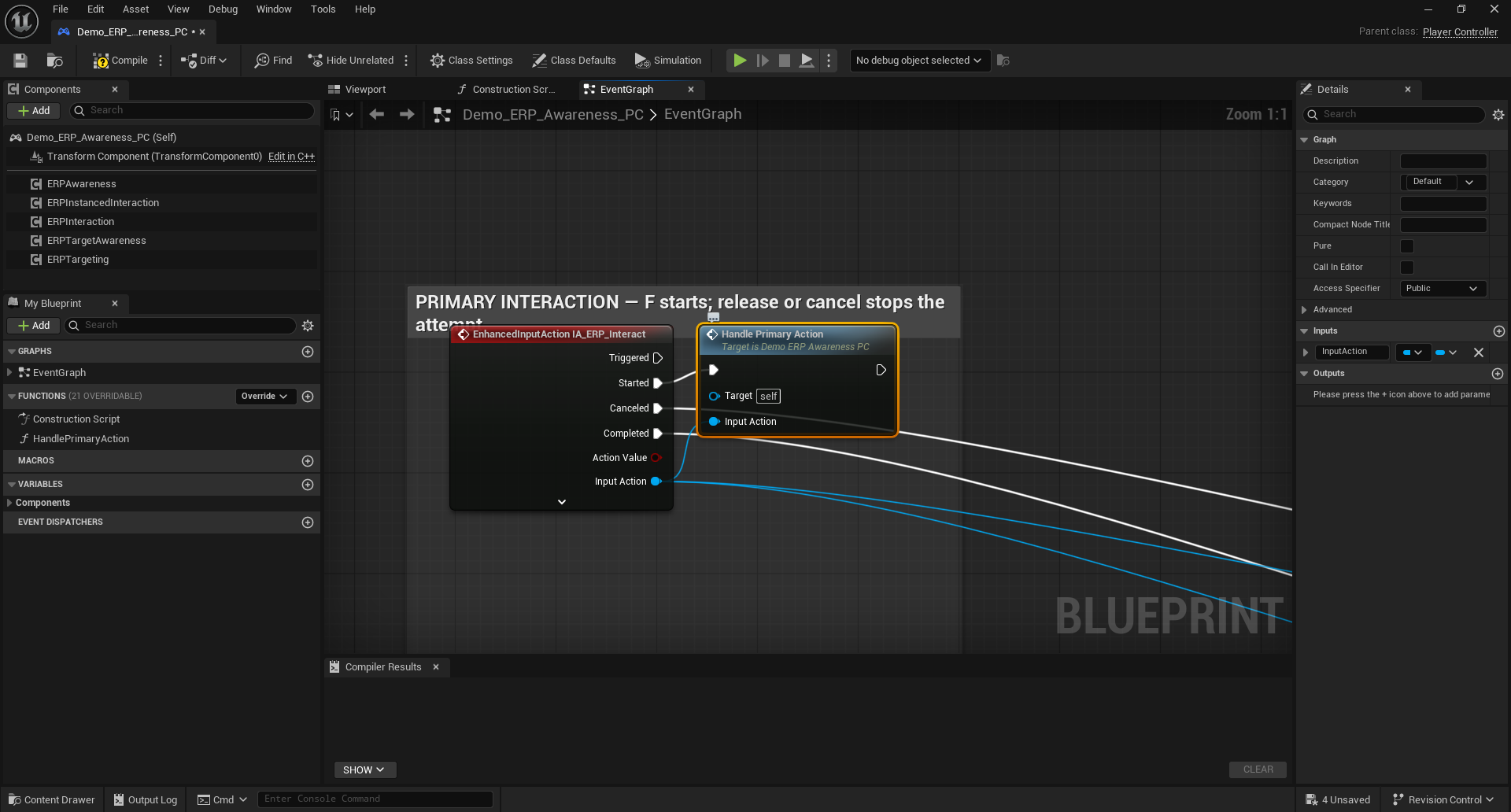Add a new macro

(x=308, y=461)
